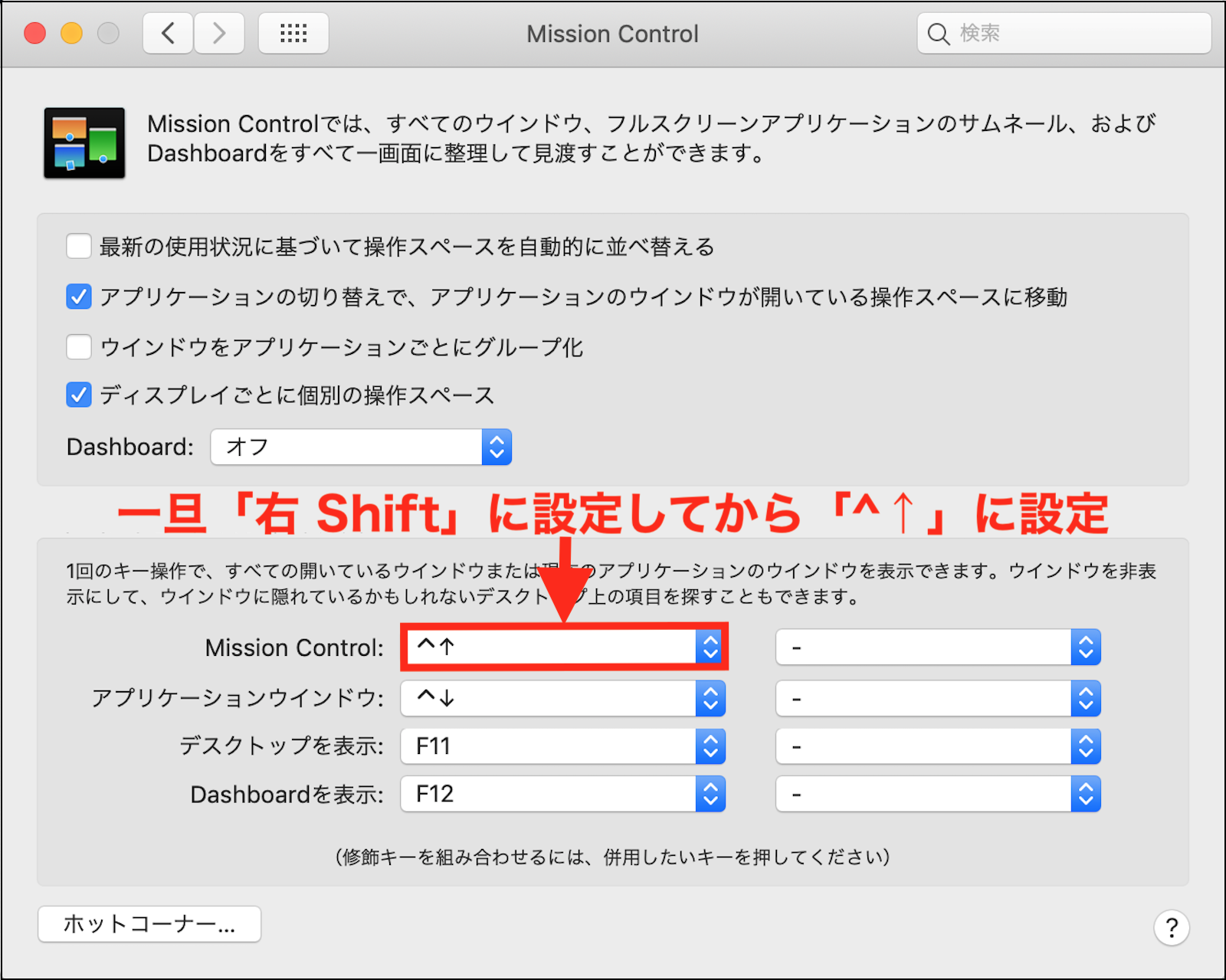
Task: Enable 最新の使用状況に基づいて操作スペースを自動的に並べ替える checkbox
Action: point(79,247)
